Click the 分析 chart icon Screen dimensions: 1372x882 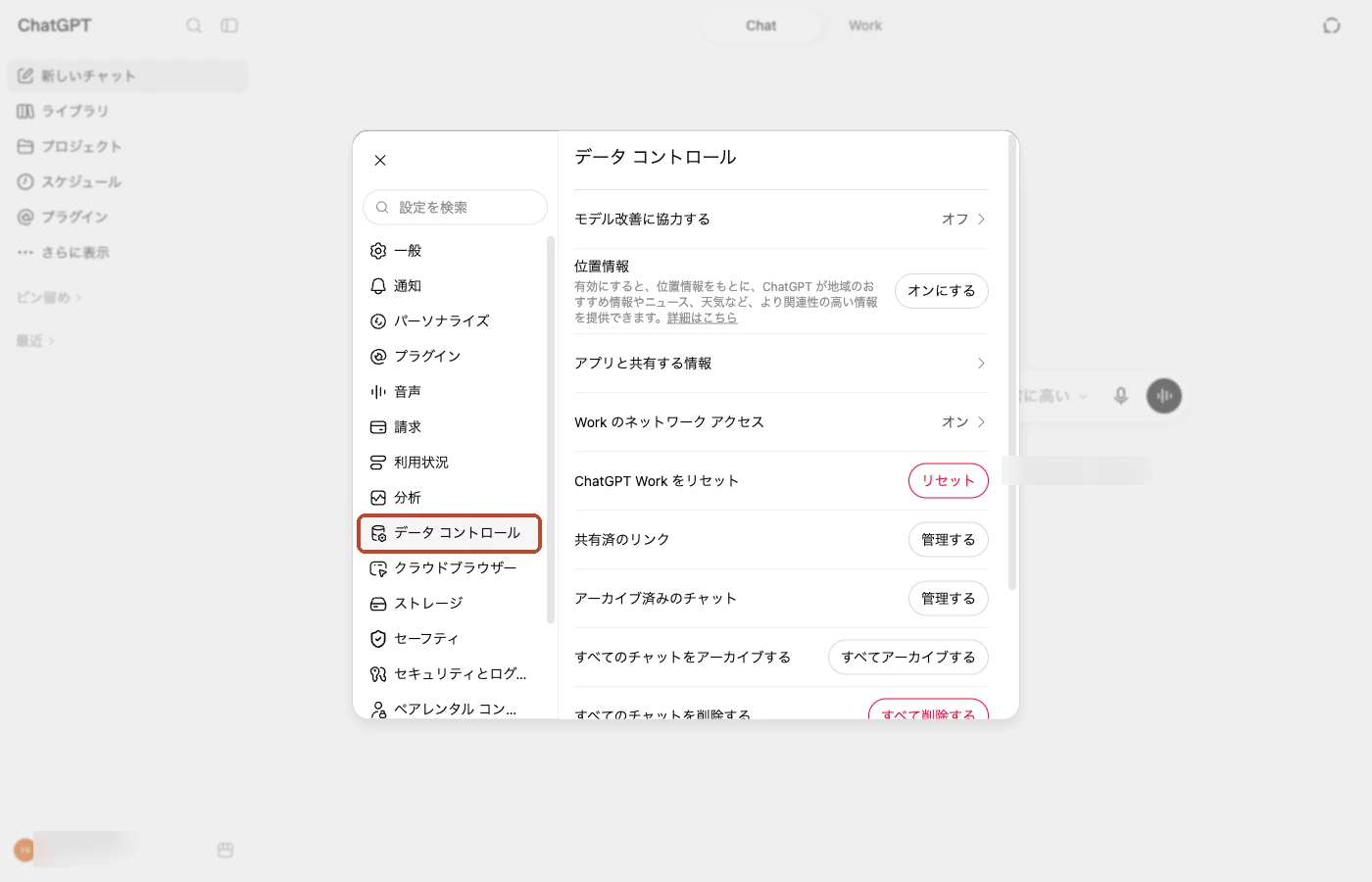point(378,498)
